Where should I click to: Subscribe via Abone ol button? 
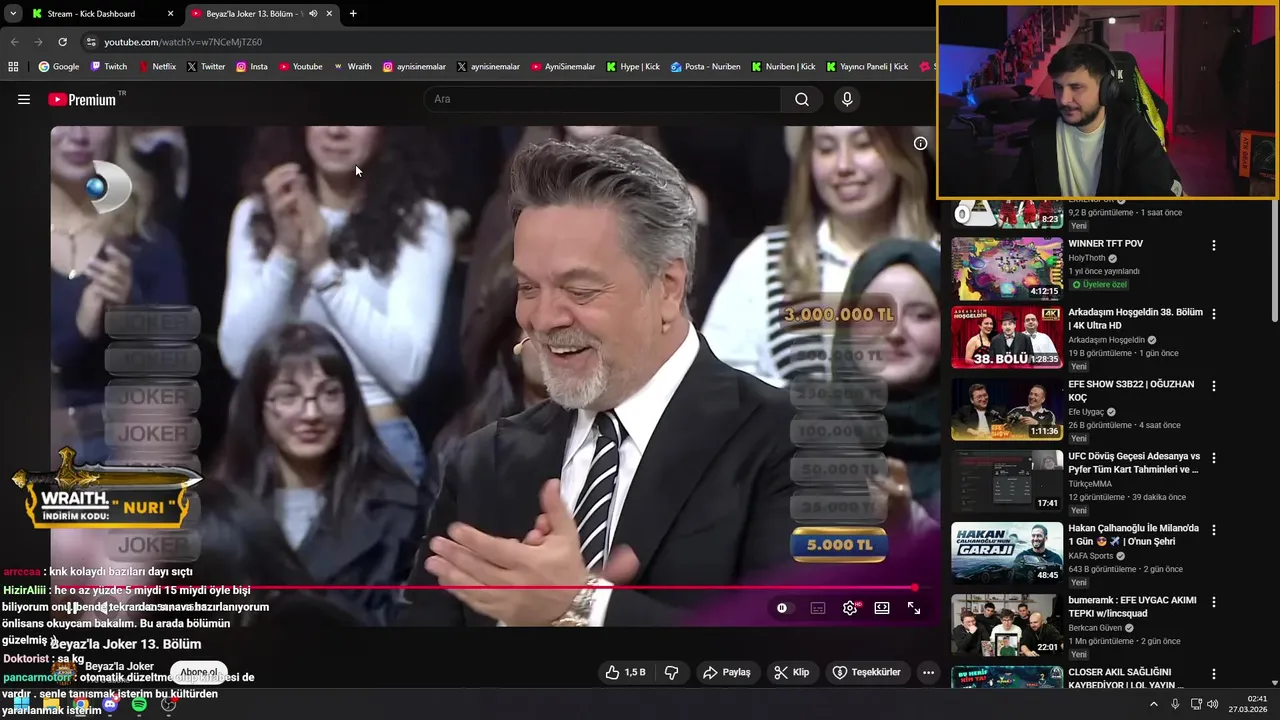point(199,672)
